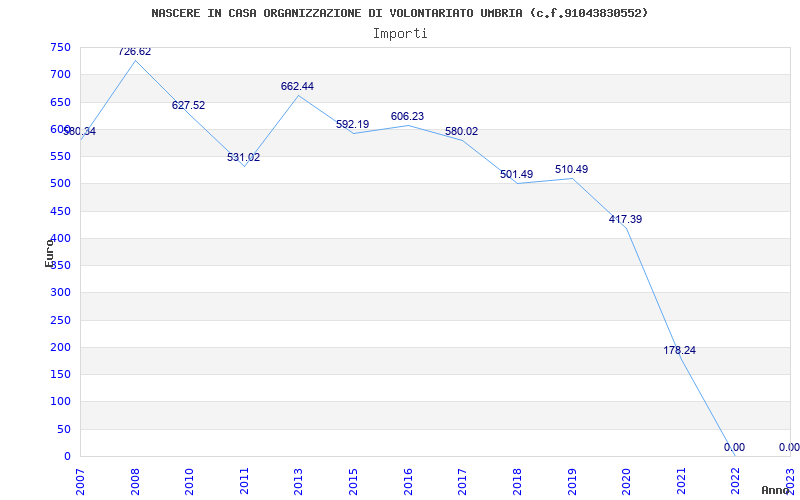800x500 pixels.
Task: Click the 2017 x-axis year label
Action: click(x=462, y=482)
